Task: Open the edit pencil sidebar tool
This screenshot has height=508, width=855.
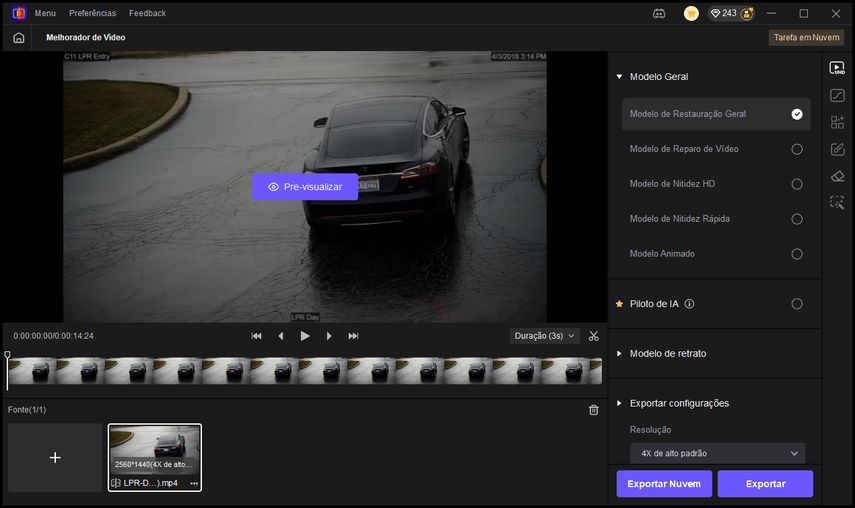Action: pos(837,149)
